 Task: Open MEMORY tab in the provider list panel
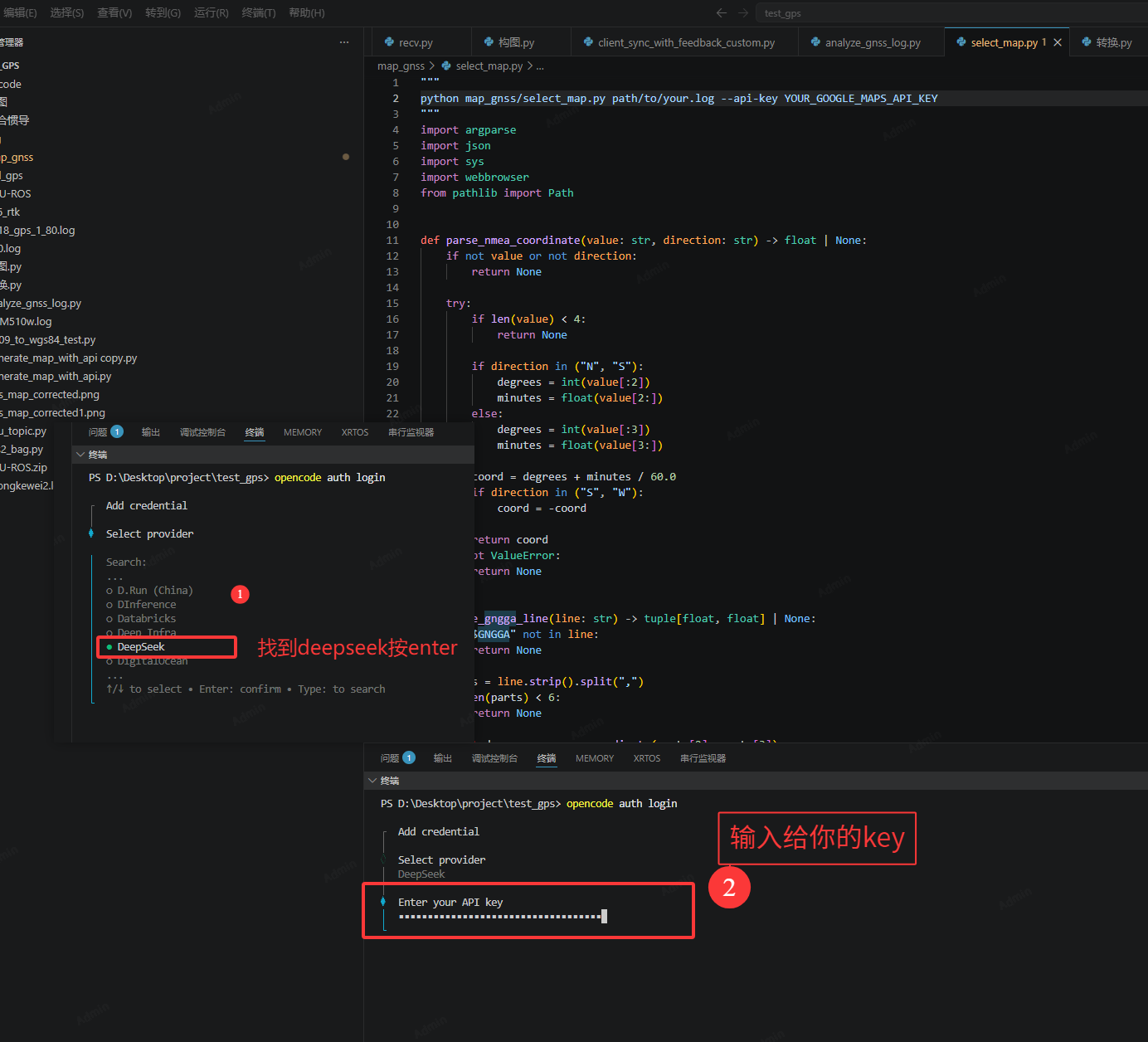[303, 432]
